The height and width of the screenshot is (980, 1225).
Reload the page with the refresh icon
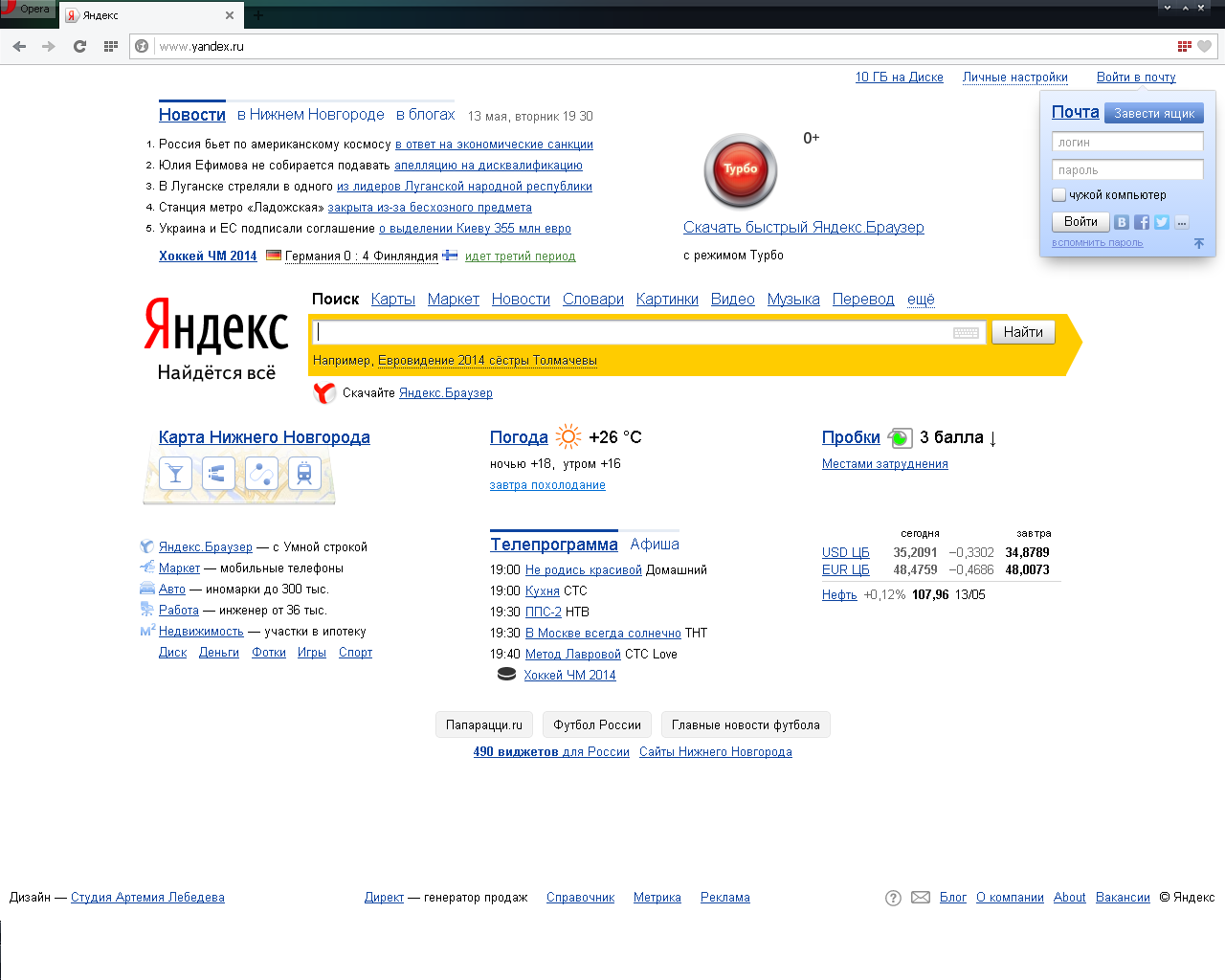[x=79, y=46]
